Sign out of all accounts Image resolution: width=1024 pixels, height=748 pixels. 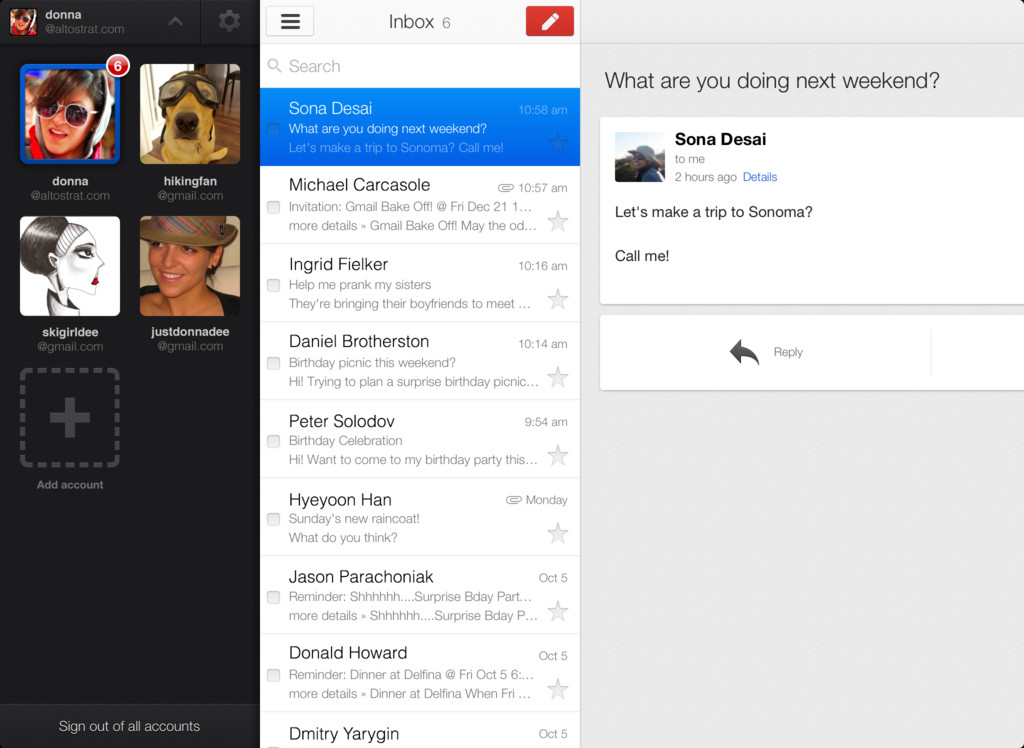point(129,726)
